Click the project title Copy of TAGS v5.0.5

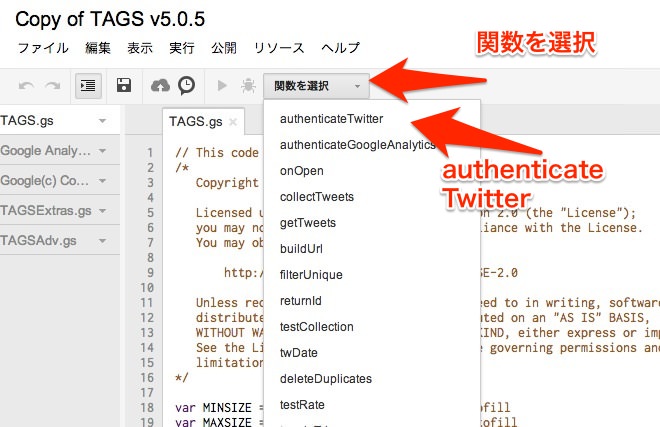pyautogui.click(x=110, y=19)
